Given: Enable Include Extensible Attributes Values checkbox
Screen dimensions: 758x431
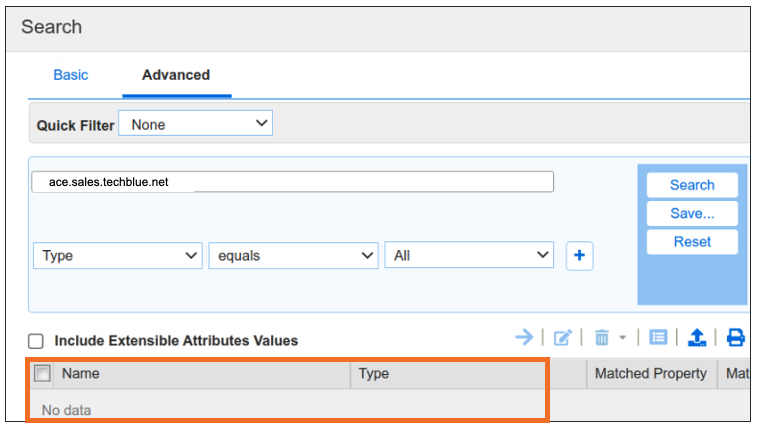Looking at the screenshot, I should (x=36, y=341).
